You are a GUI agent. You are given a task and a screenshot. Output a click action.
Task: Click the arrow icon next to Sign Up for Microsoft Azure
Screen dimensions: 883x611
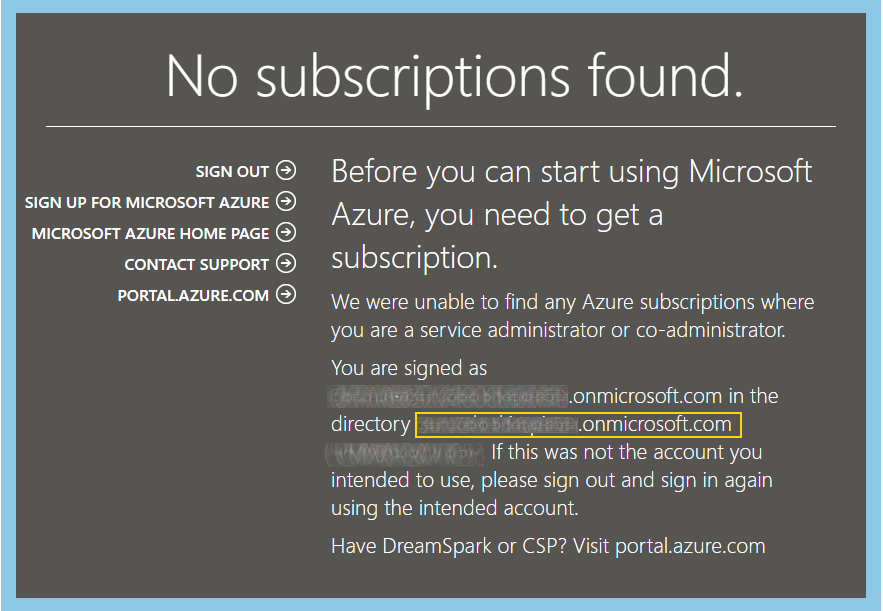point(286,201)
